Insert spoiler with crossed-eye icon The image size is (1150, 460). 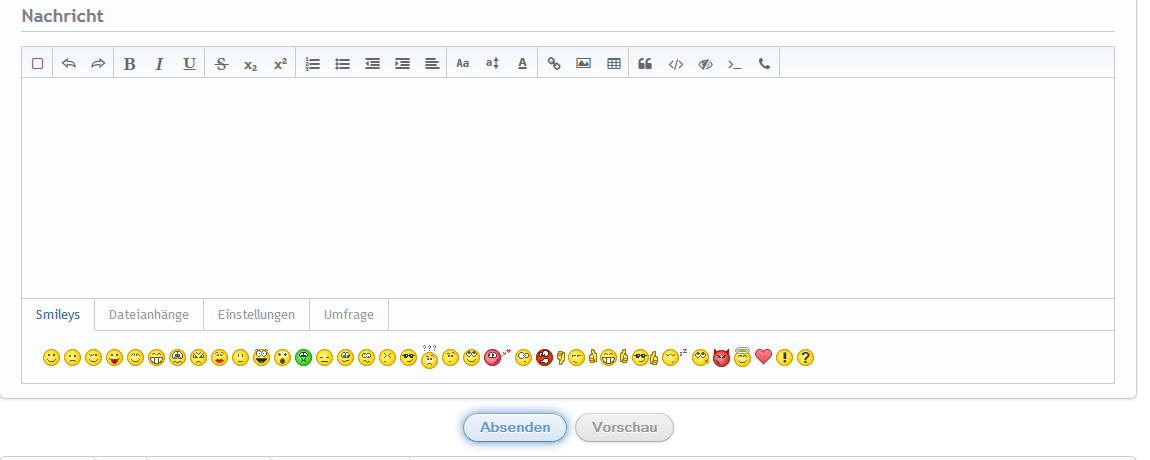coord(705,63)
